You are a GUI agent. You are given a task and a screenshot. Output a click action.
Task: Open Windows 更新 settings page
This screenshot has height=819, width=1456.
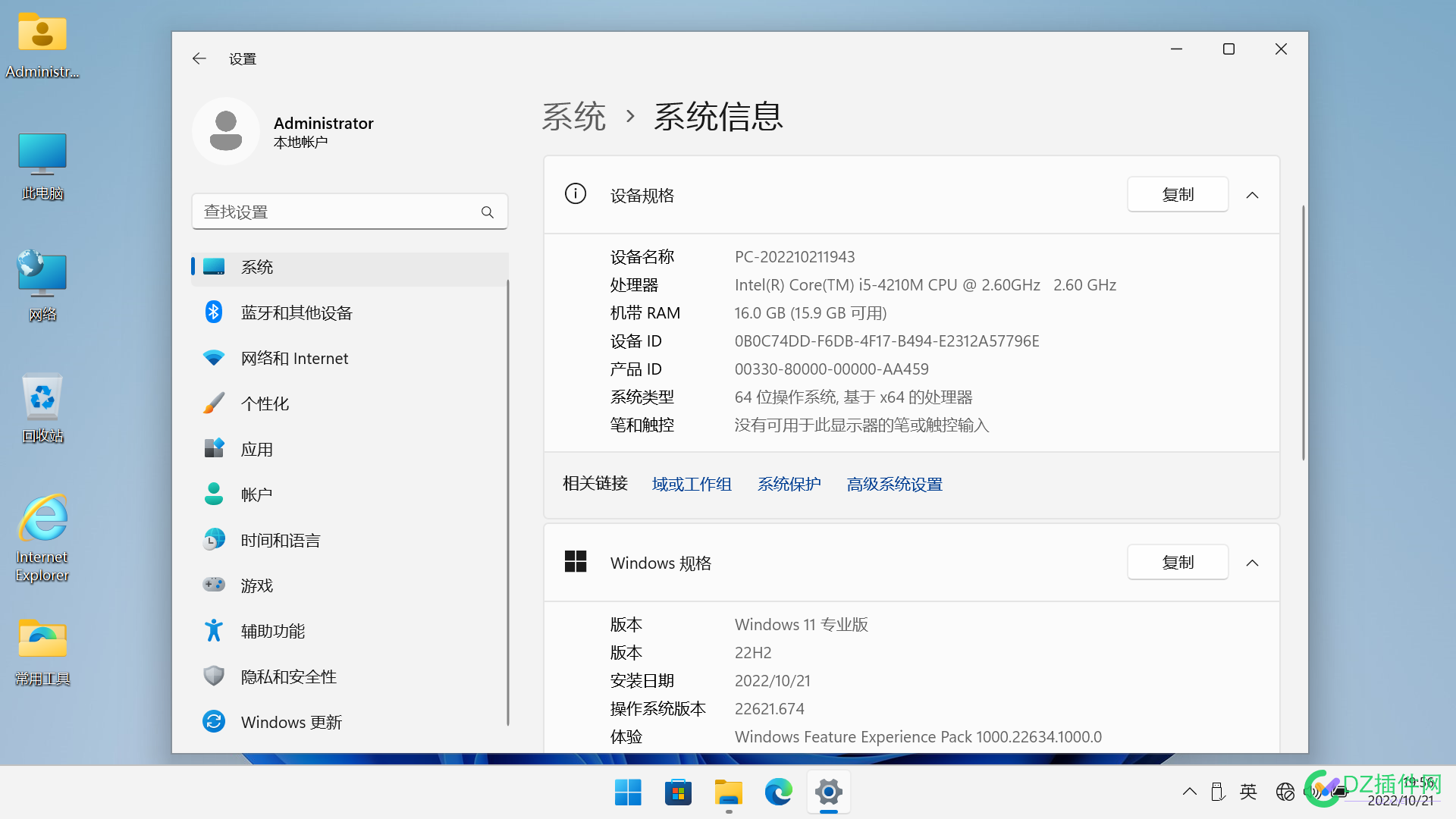[x=350, y=722]
